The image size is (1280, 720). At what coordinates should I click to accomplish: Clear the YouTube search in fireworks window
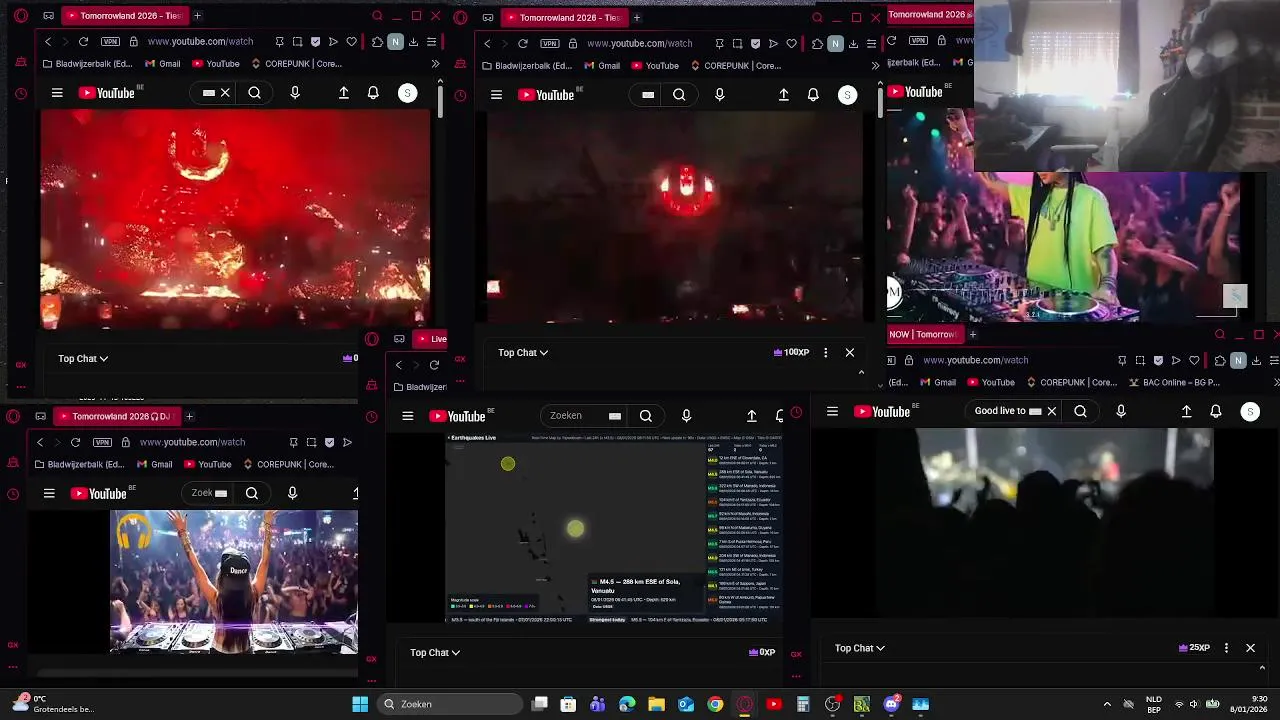(225, 93)
